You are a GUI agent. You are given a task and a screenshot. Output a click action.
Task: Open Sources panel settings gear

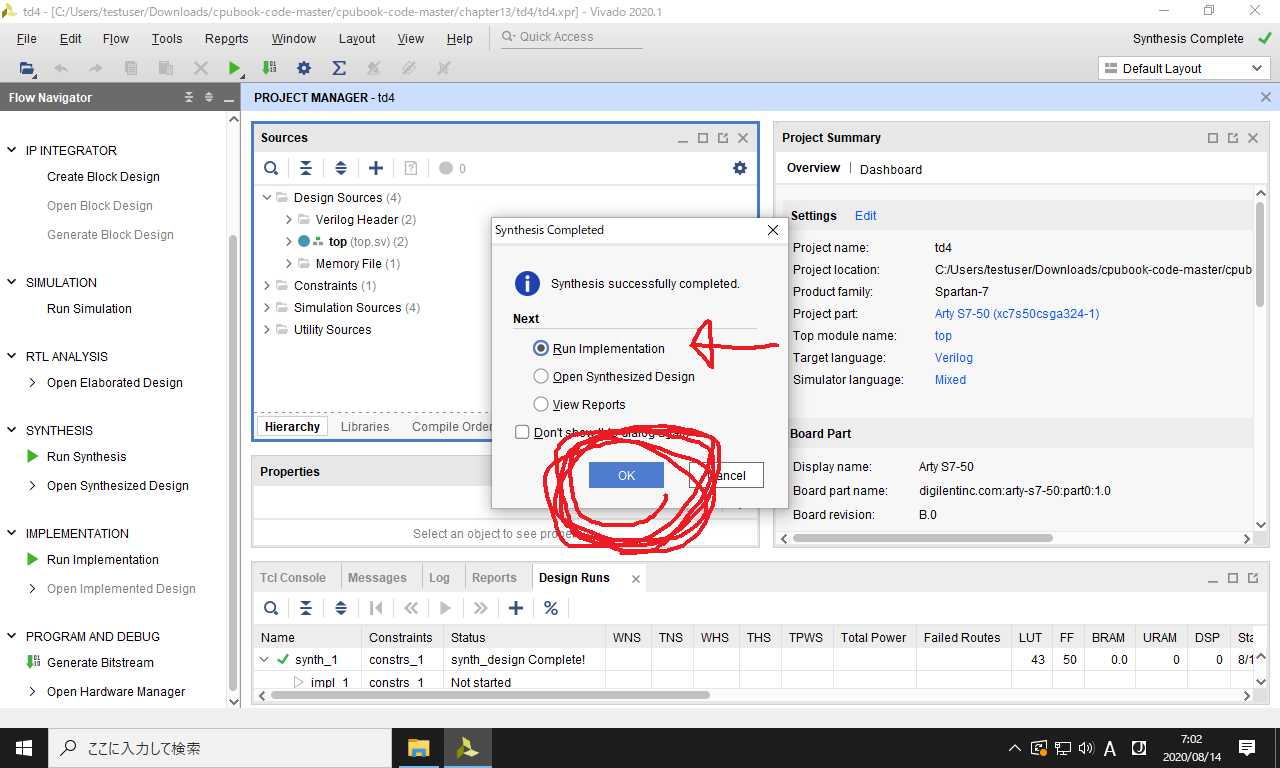tap(740, 168)
